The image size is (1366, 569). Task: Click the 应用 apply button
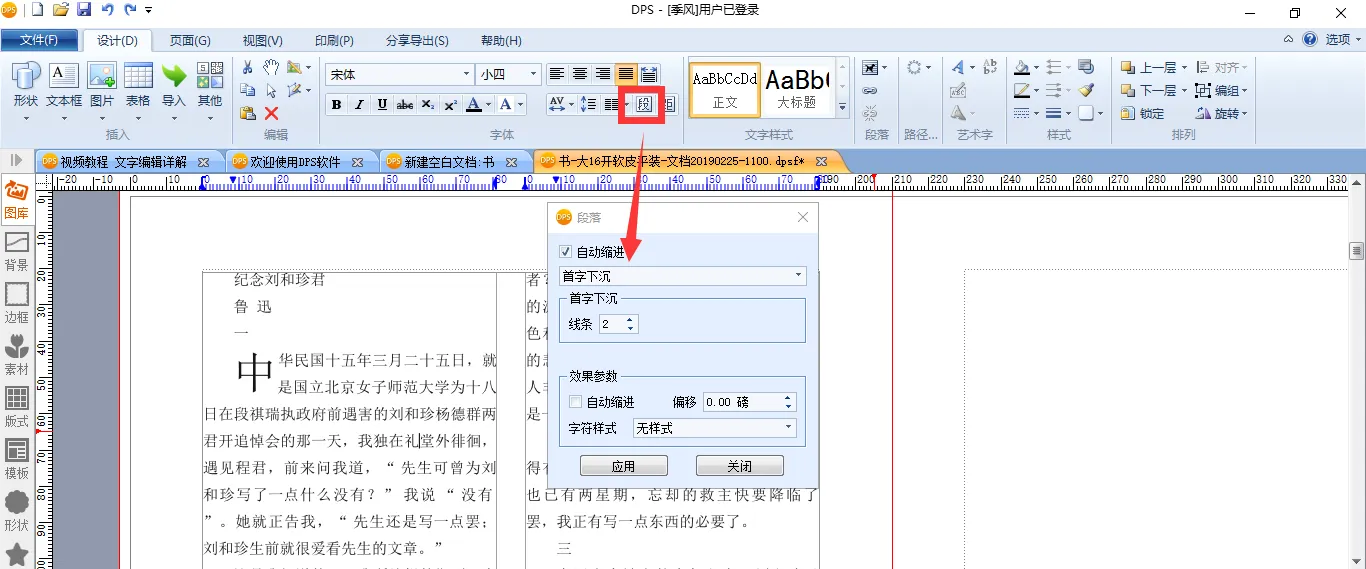coord(623,466)
